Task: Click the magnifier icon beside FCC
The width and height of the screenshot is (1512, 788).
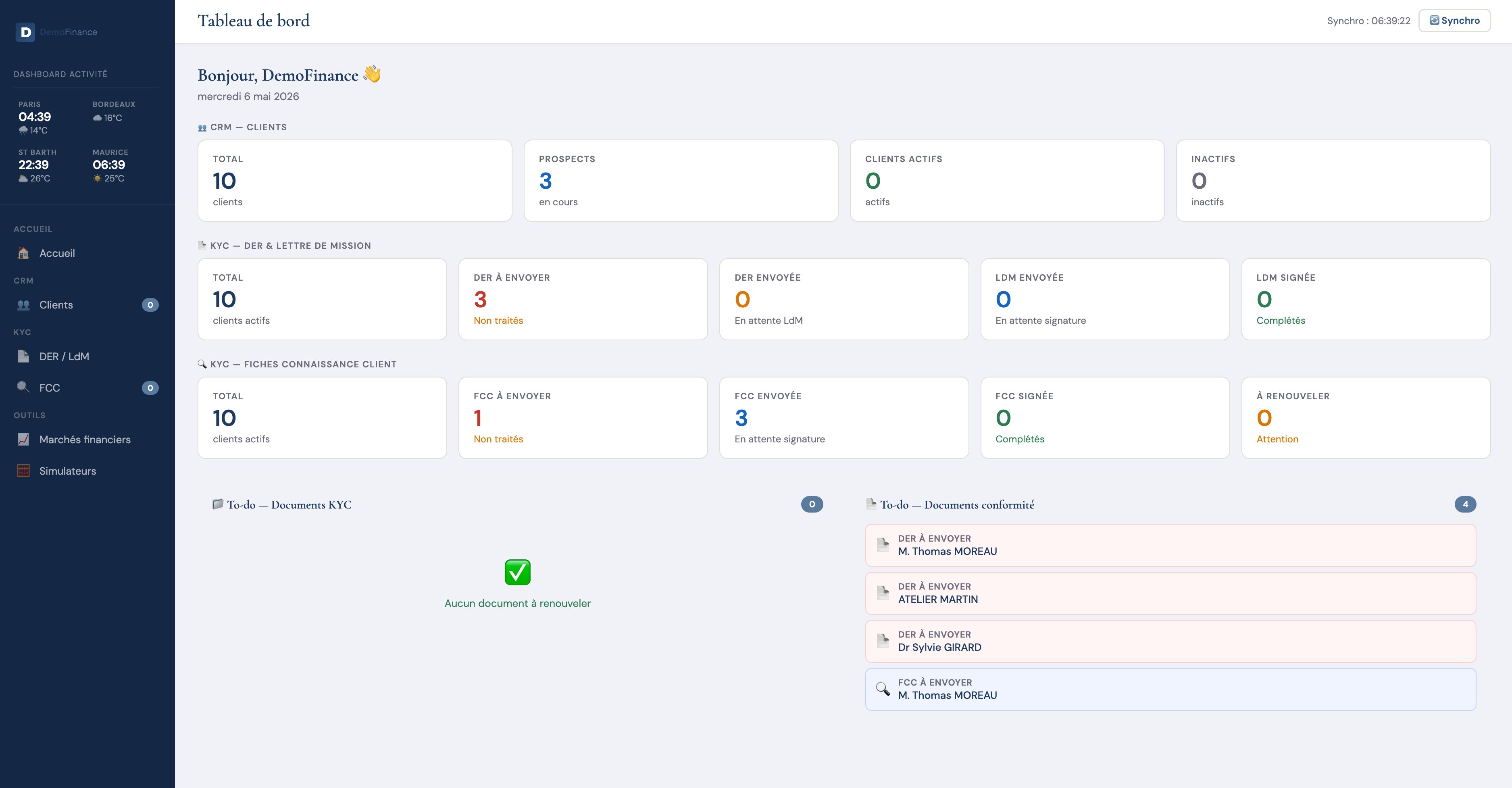Action: (23, 388)
